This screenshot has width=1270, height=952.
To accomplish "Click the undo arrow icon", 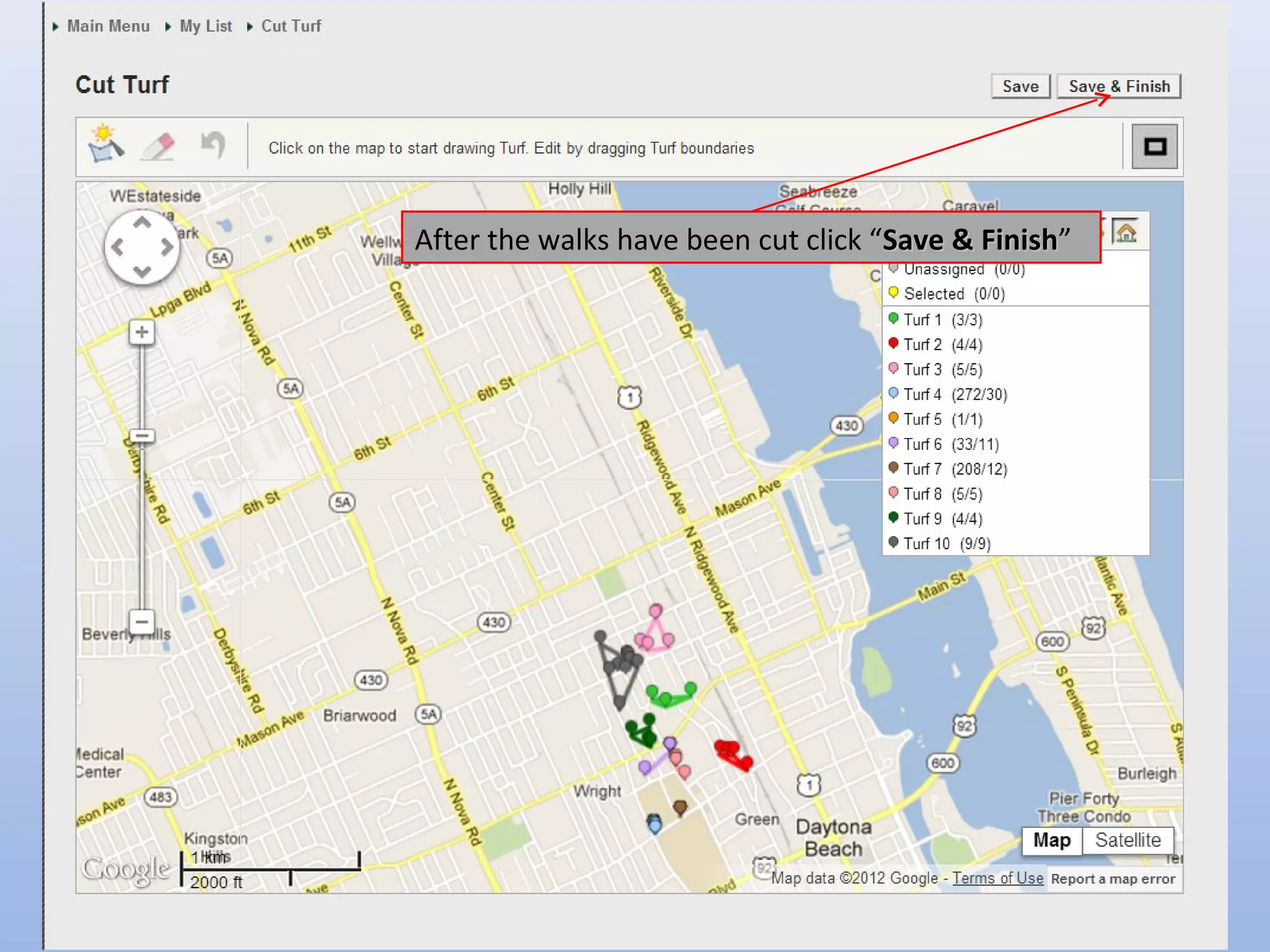I will pyautogui.click(x=213, y=146).
